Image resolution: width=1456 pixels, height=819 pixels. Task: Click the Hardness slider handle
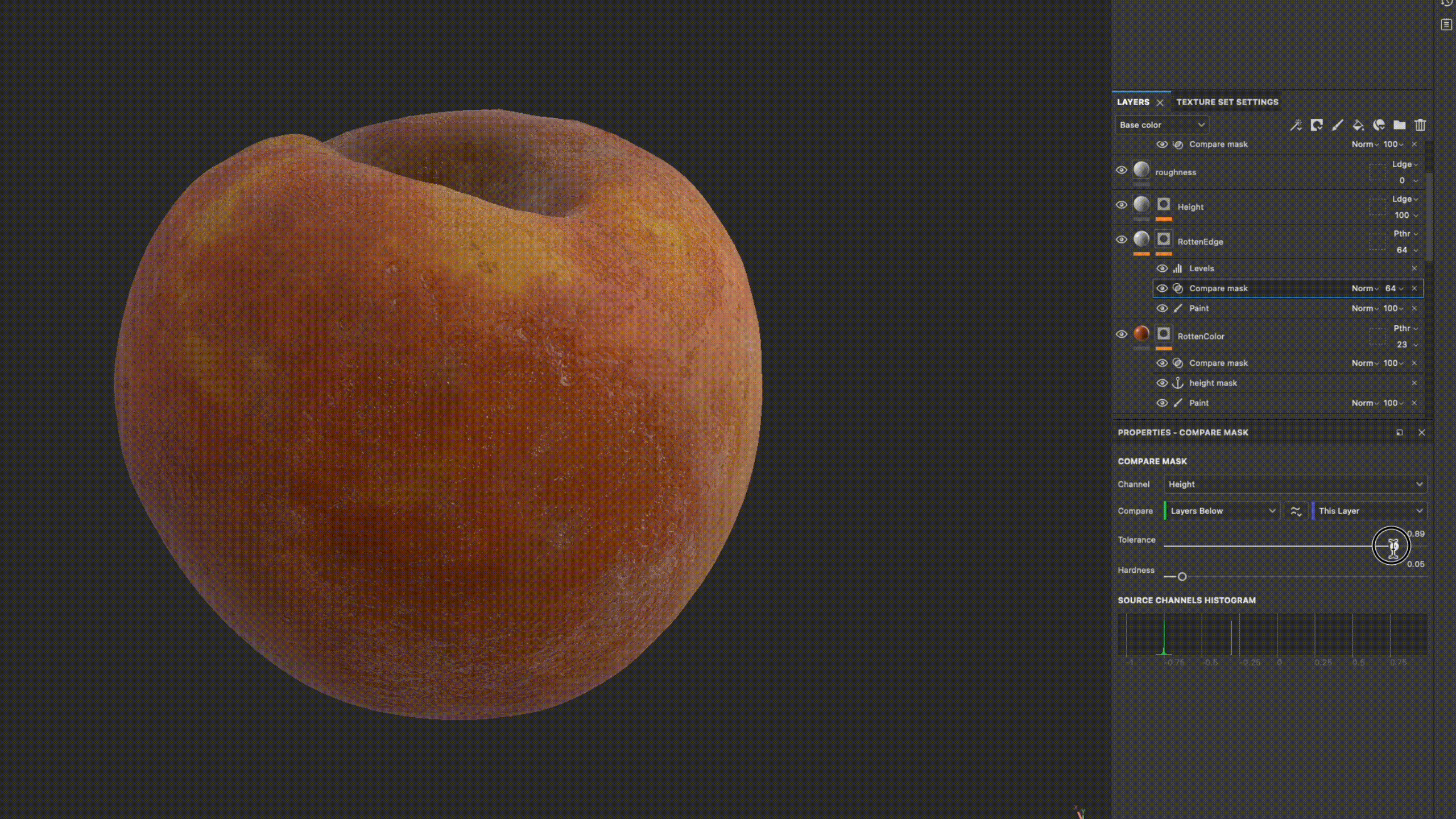click(1182, 577)
